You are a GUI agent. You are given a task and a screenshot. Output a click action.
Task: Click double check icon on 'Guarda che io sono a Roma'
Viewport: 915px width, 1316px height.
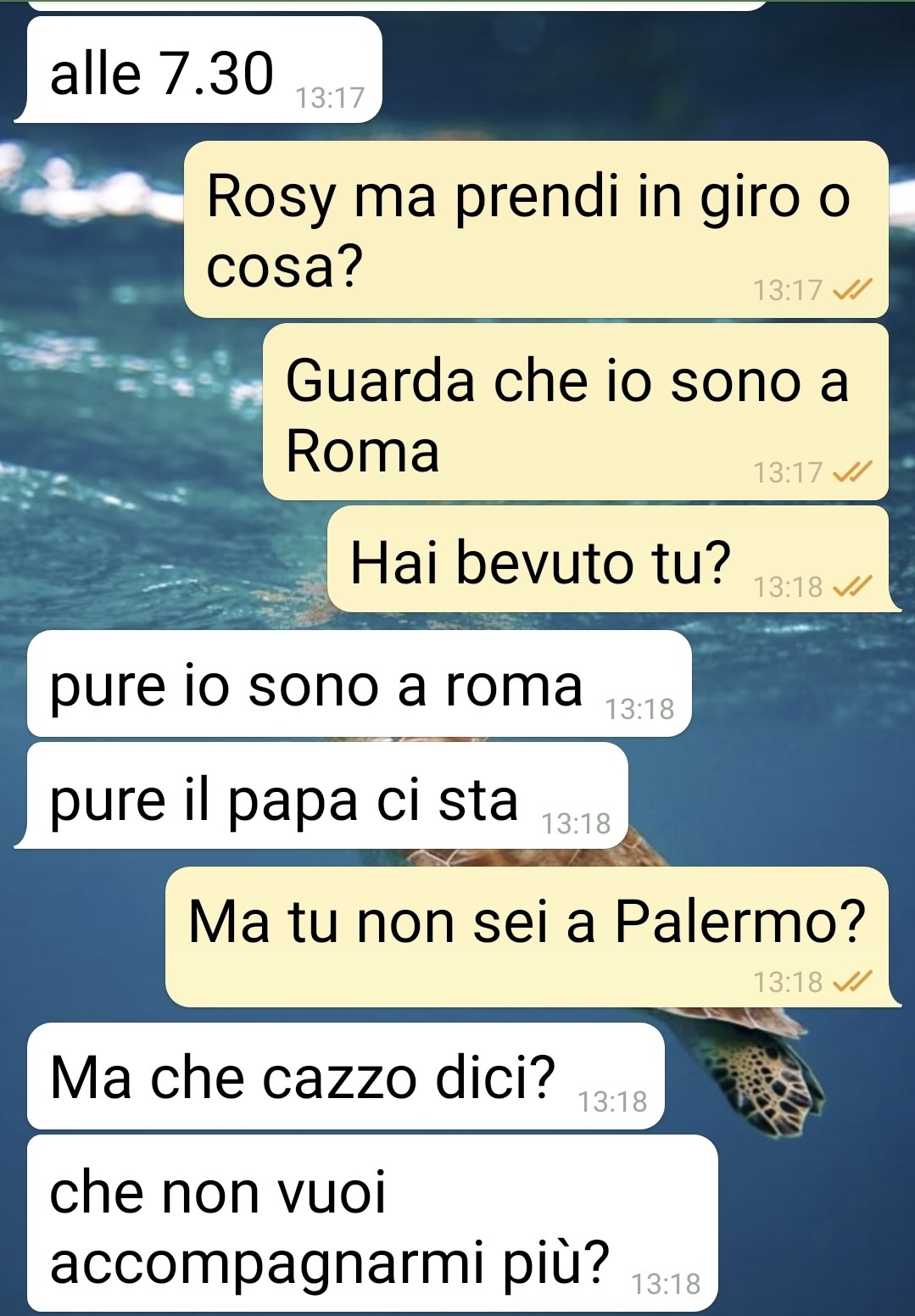click(851, 472)
